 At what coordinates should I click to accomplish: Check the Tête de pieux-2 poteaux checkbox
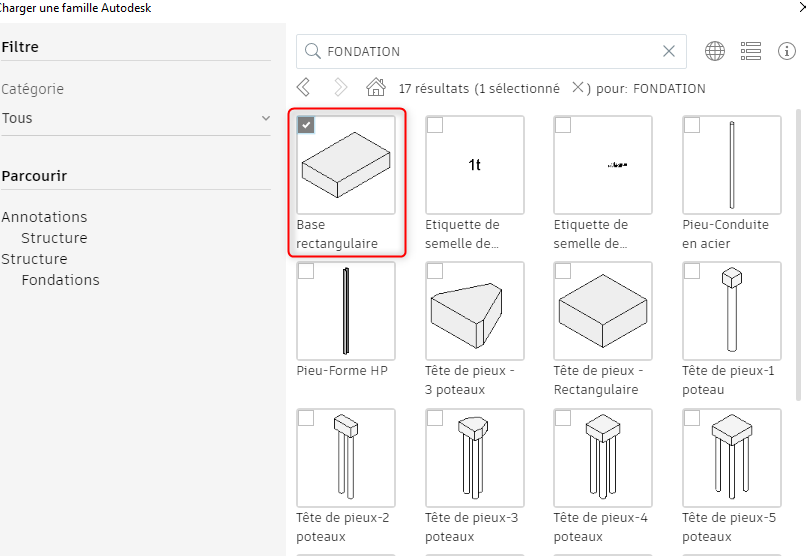tap(306, 418)
